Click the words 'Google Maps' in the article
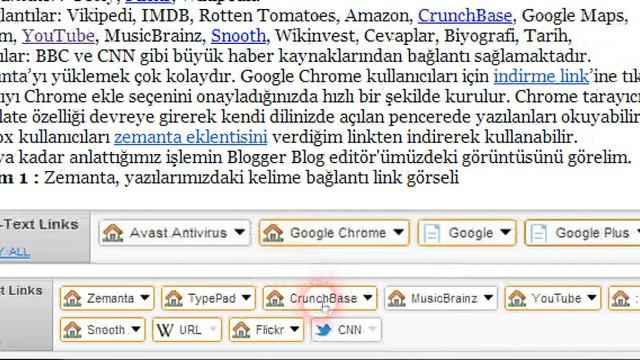Image resolution: width=640 pixels, height=360 pixels. coord(573,16)
